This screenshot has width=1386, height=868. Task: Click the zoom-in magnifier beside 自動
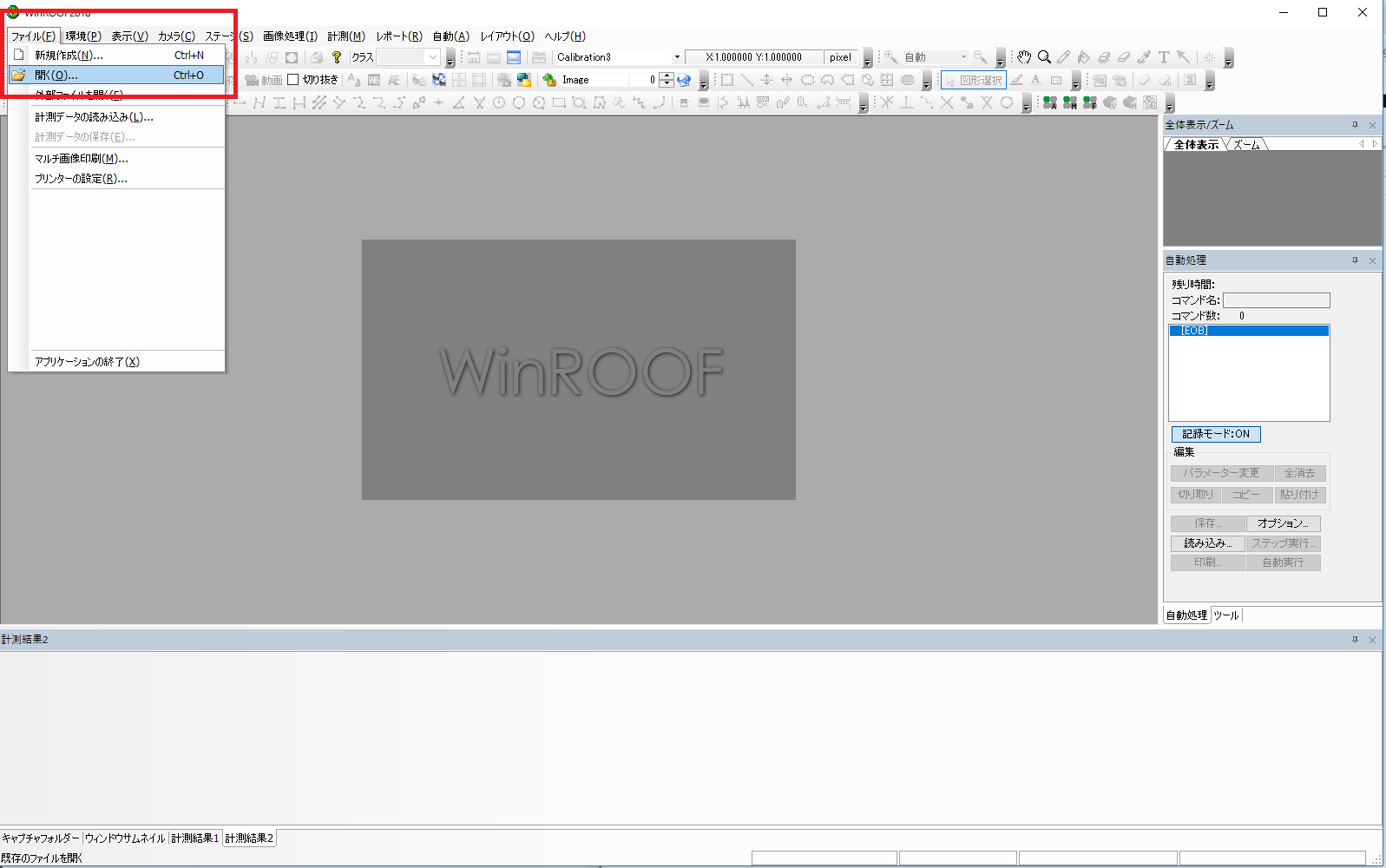tap(890, 57)
